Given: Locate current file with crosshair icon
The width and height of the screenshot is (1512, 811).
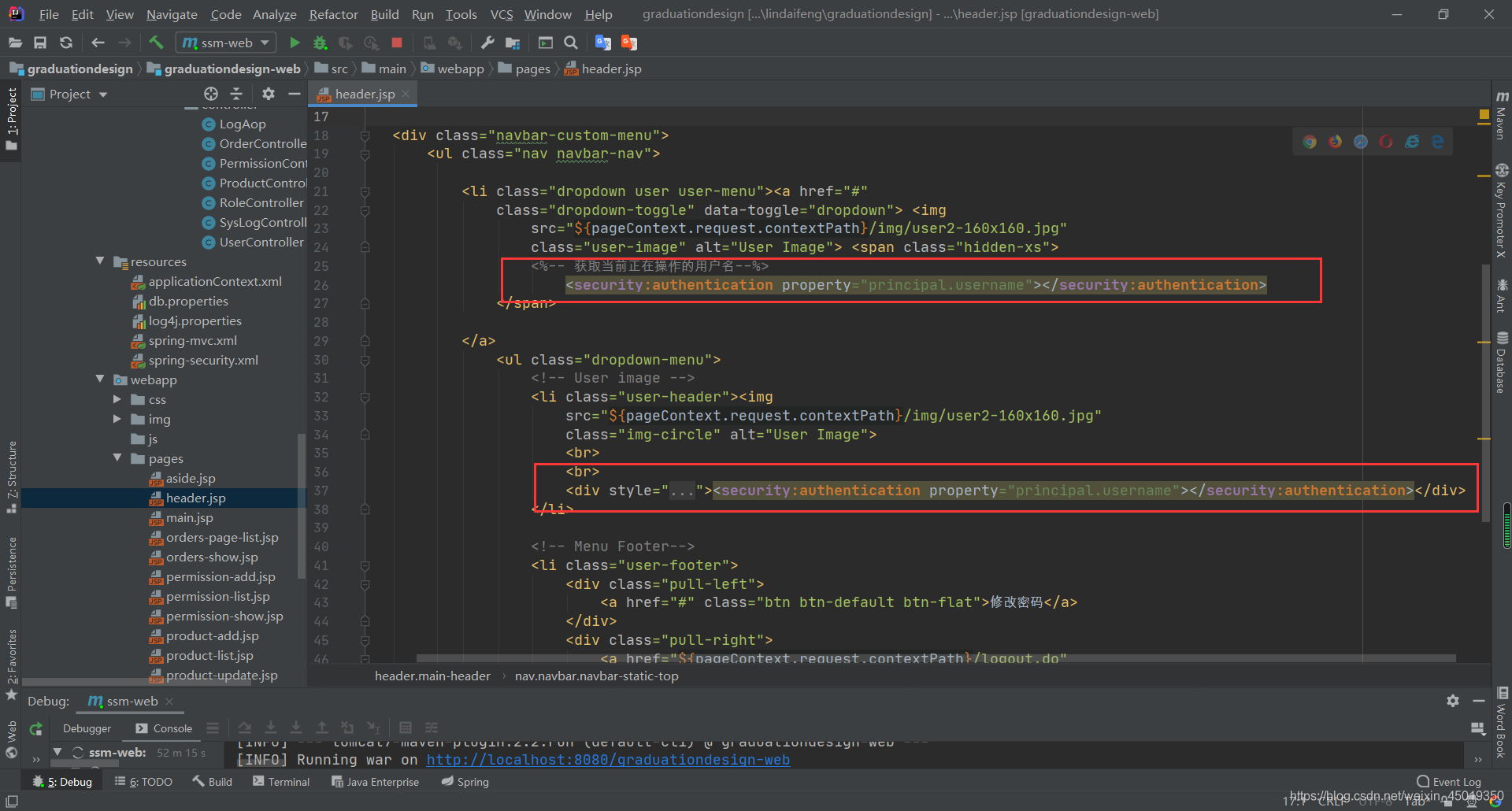Looking at the screenshot, I should tap(211, 94).
